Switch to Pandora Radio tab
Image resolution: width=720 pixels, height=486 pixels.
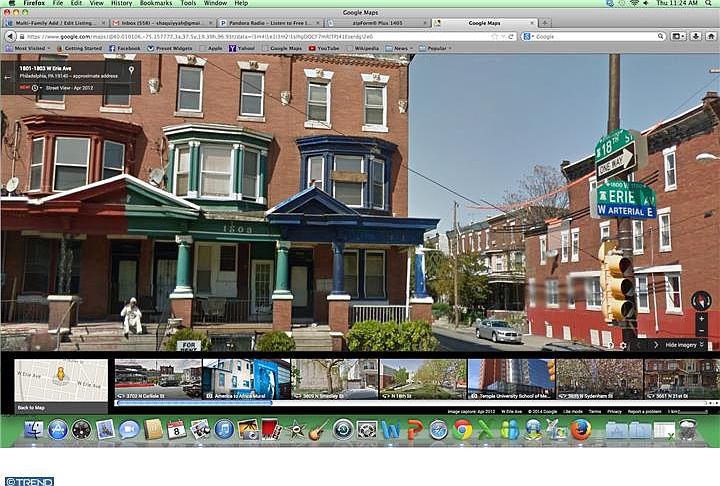(270, 23)
